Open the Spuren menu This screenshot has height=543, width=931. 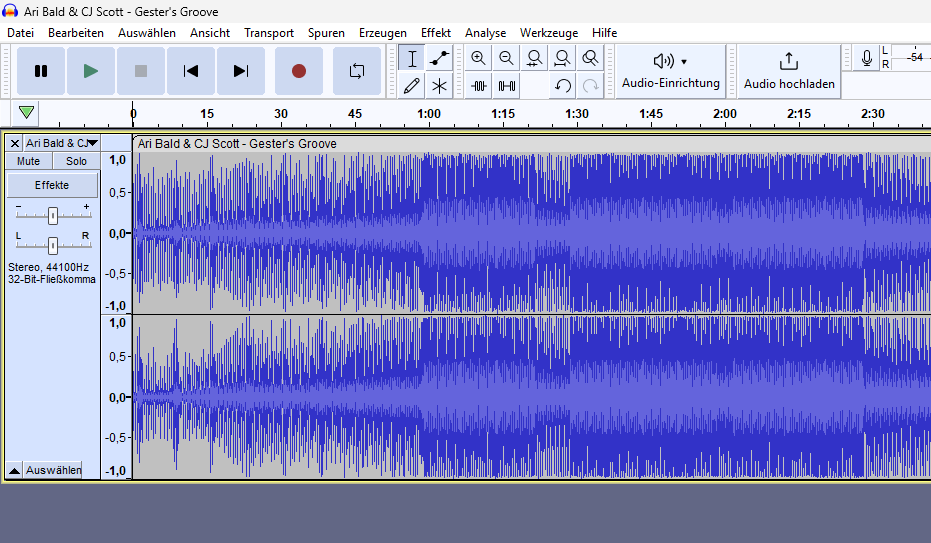[x=326, y=33]
